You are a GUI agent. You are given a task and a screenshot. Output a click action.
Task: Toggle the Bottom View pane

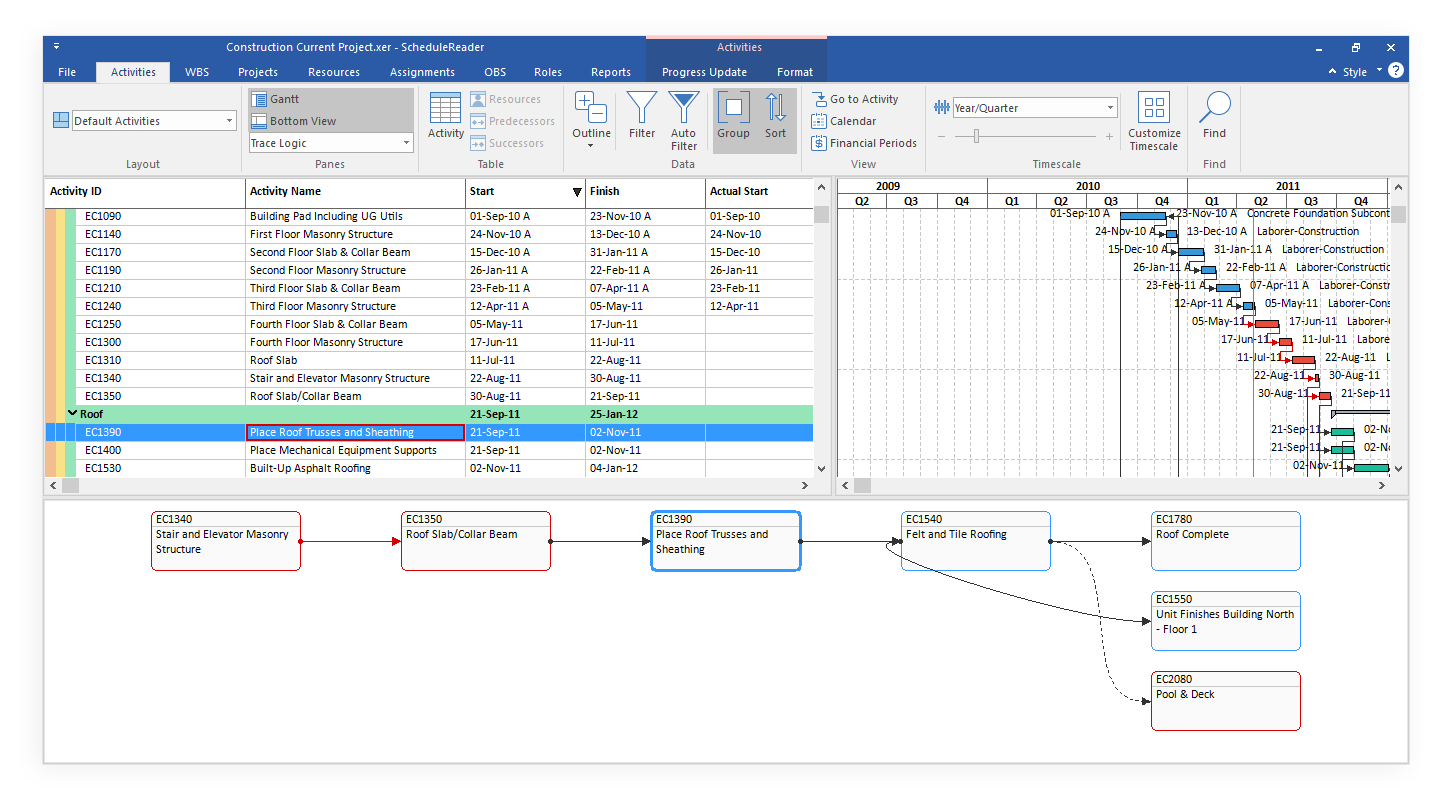[331, 121]
